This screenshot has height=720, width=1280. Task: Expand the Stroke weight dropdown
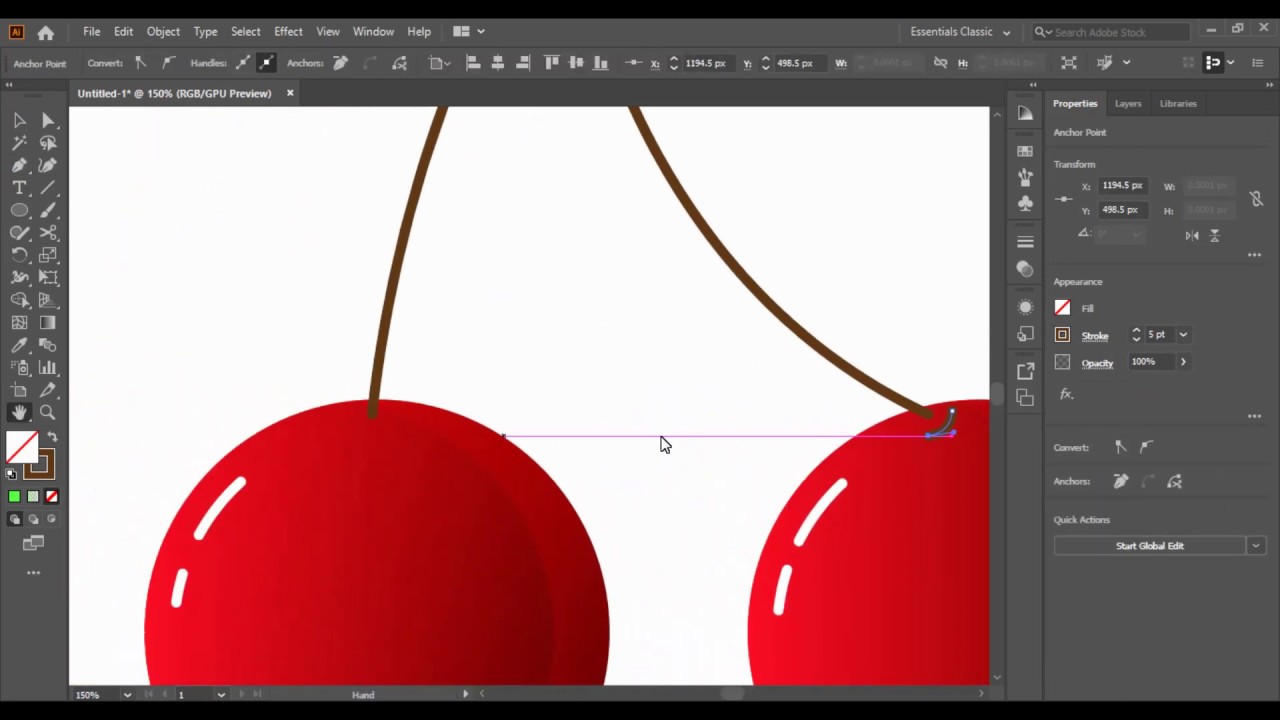(1183, 335)
